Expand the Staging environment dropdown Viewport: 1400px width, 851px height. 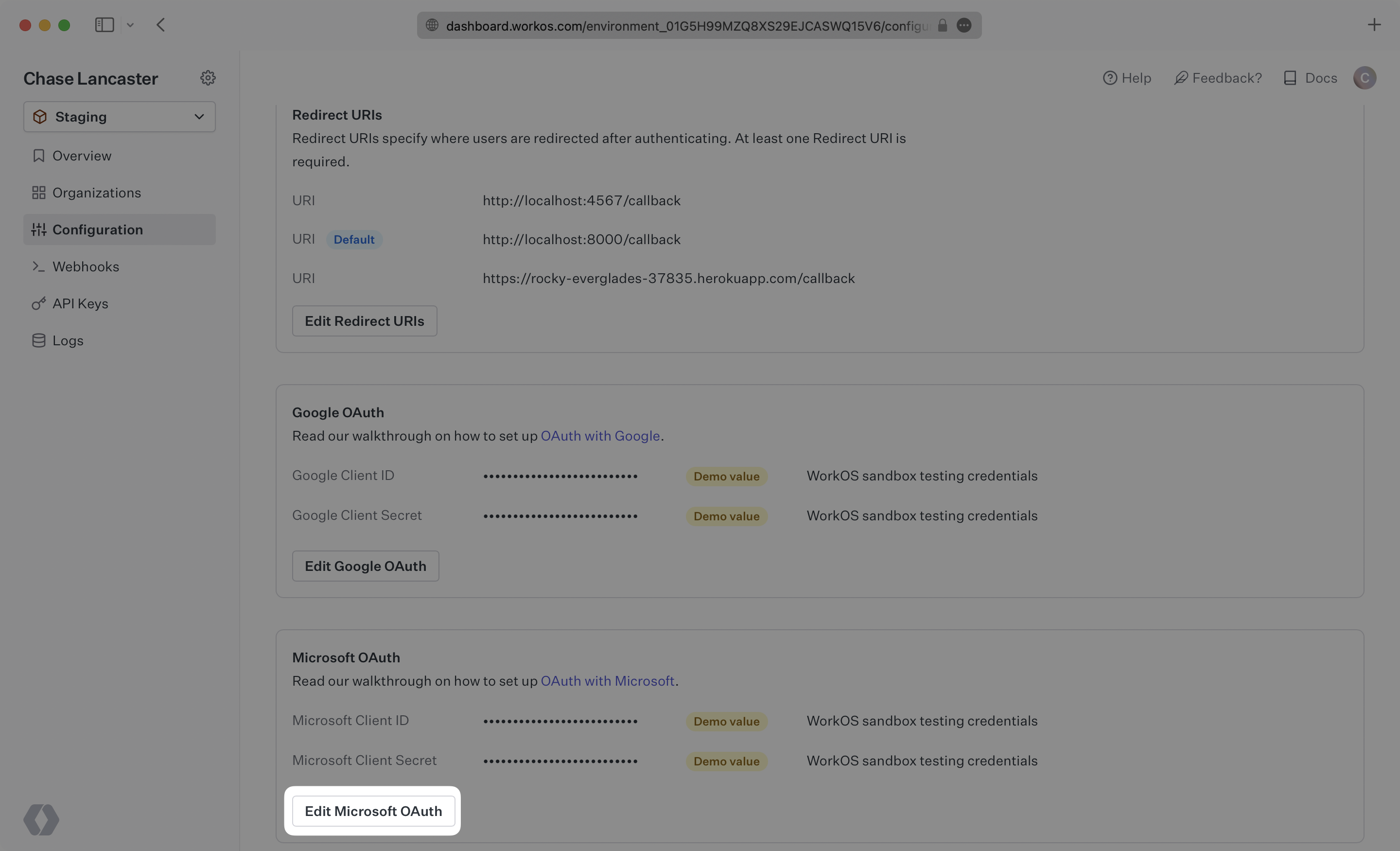point(199,117)
